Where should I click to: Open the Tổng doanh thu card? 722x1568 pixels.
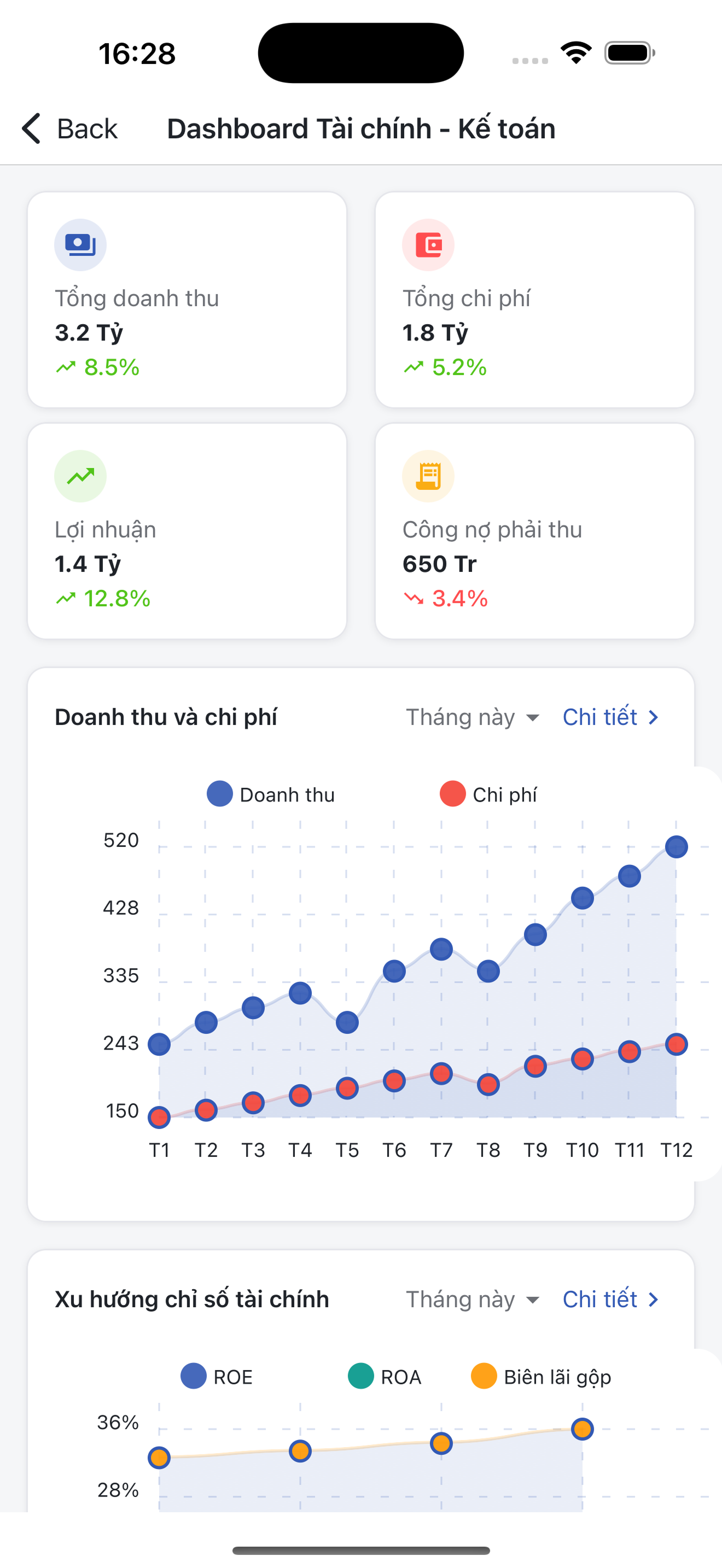[187, 300]
